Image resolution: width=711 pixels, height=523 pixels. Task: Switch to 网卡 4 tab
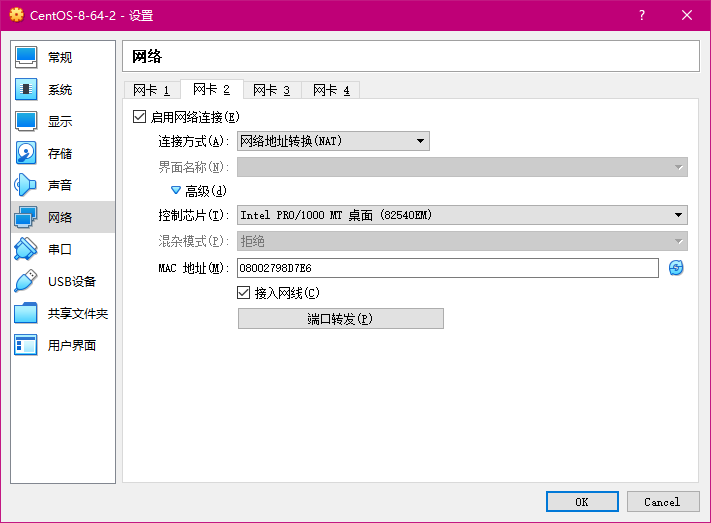point(331,90)
